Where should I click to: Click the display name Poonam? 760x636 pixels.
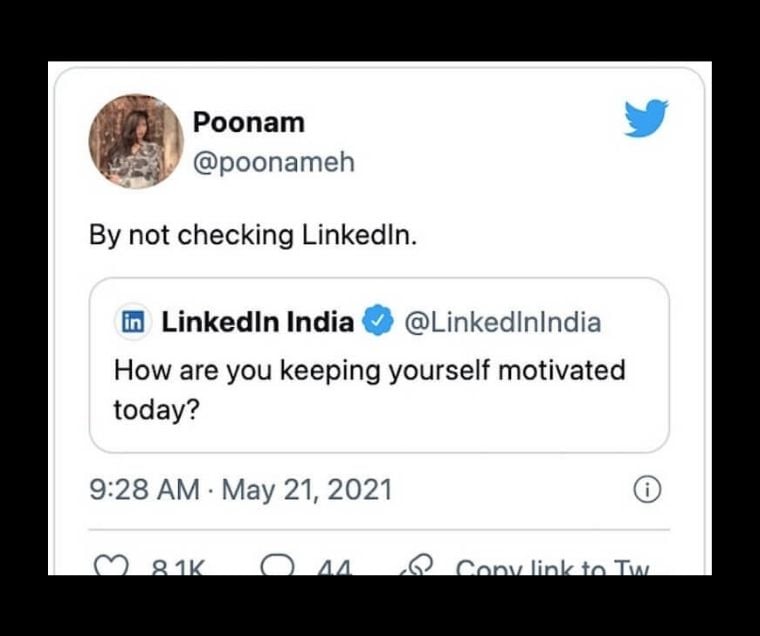click(249, 122)
